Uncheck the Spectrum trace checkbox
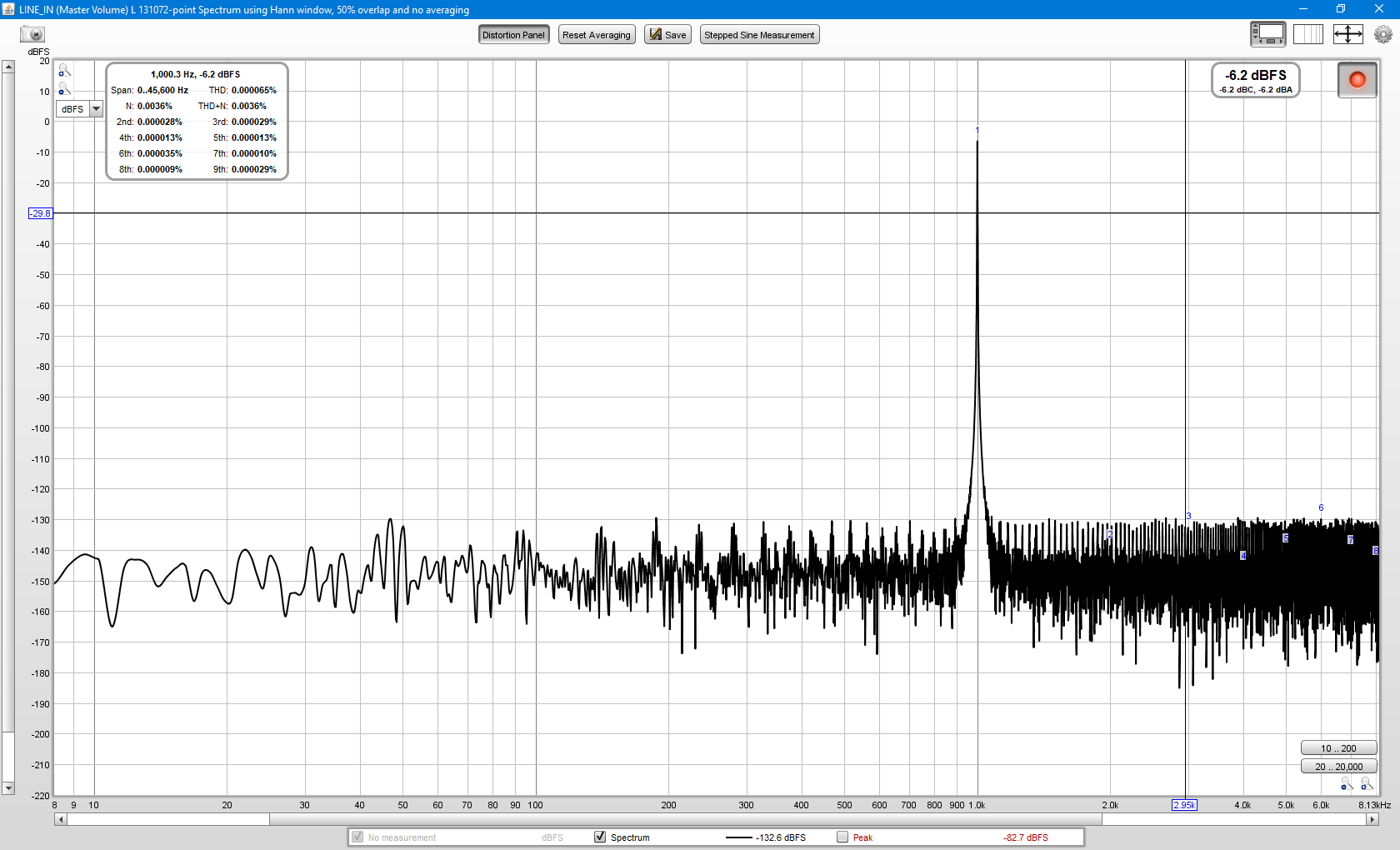The image size is (1400, 850). coord(600,837)
